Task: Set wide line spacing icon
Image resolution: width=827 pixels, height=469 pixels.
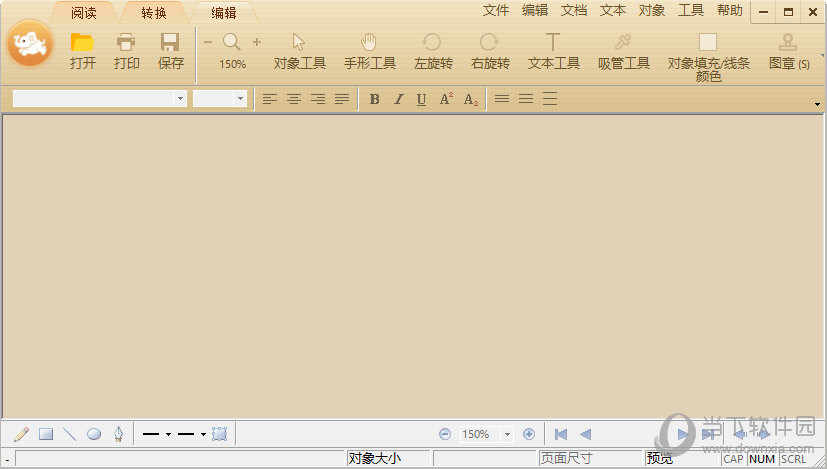Action: pyautogui.click(x=550, y=99)
